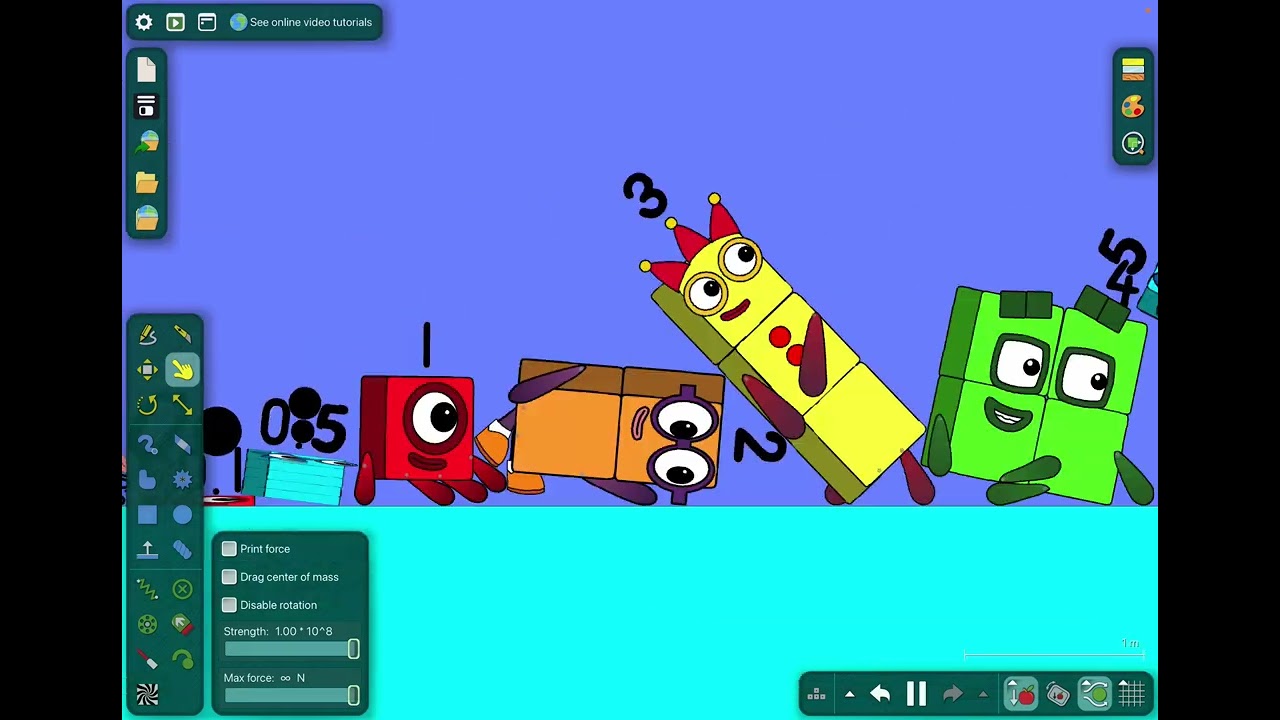Save the current scene
The height and width of the screenshot is (720, 1280).
pyautogui.click(x=147, y=106)
